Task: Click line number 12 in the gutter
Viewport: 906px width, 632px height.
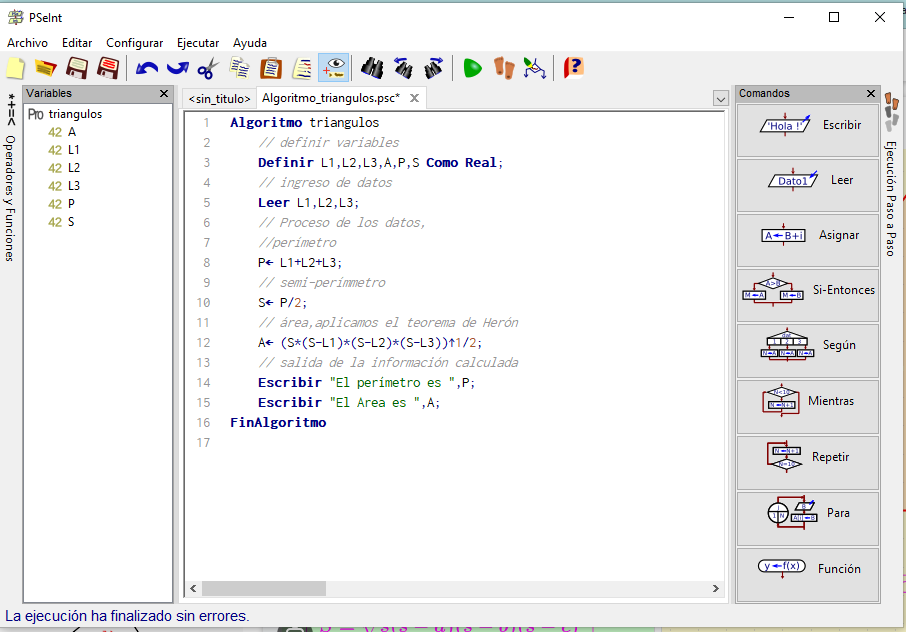Action: [x=203, y=343]
